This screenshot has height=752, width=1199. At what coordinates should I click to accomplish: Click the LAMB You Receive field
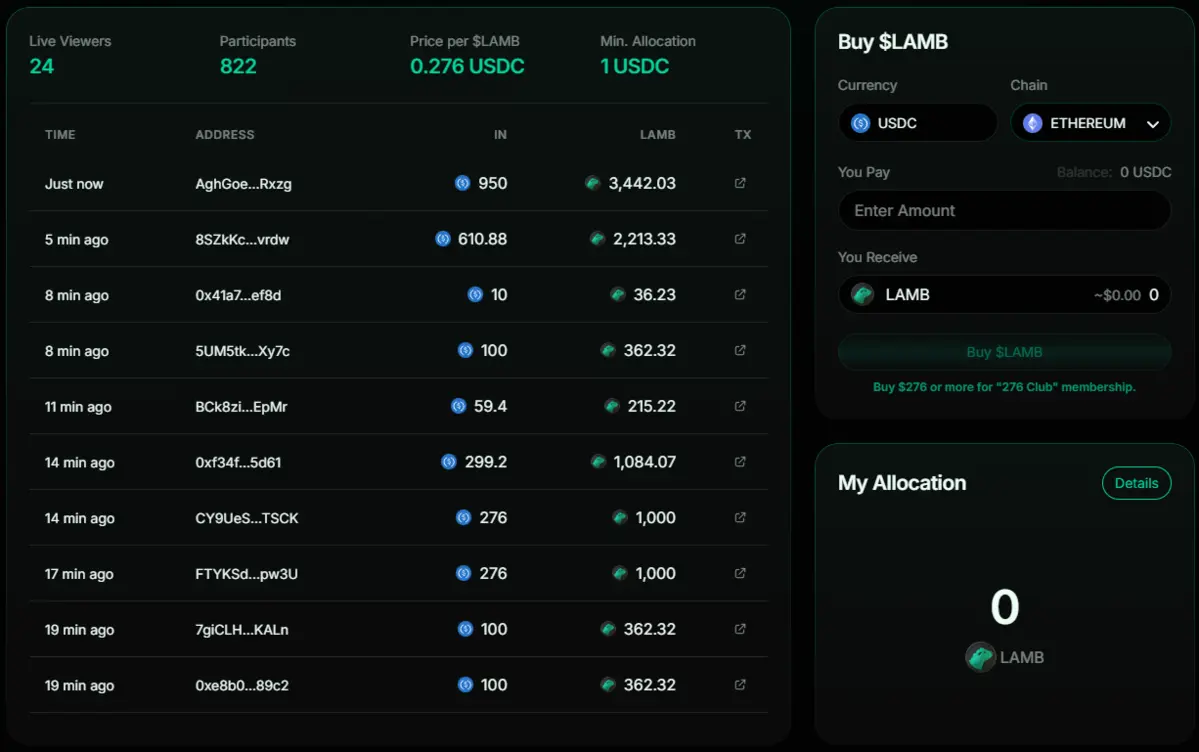pyautogui.click(x=1004, y=295)
